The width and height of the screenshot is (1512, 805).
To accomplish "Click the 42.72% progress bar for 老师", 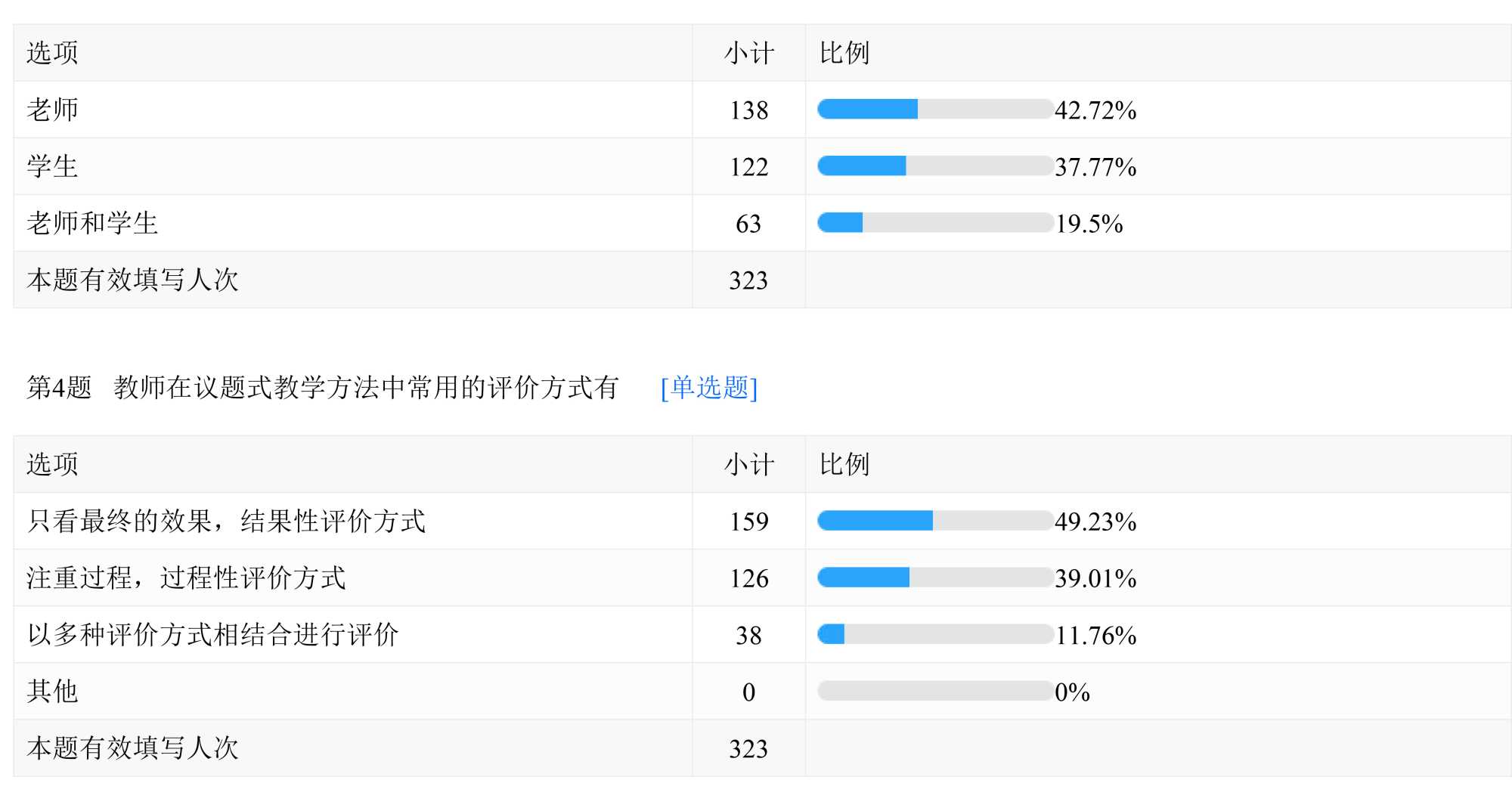I will click(935, 110).
